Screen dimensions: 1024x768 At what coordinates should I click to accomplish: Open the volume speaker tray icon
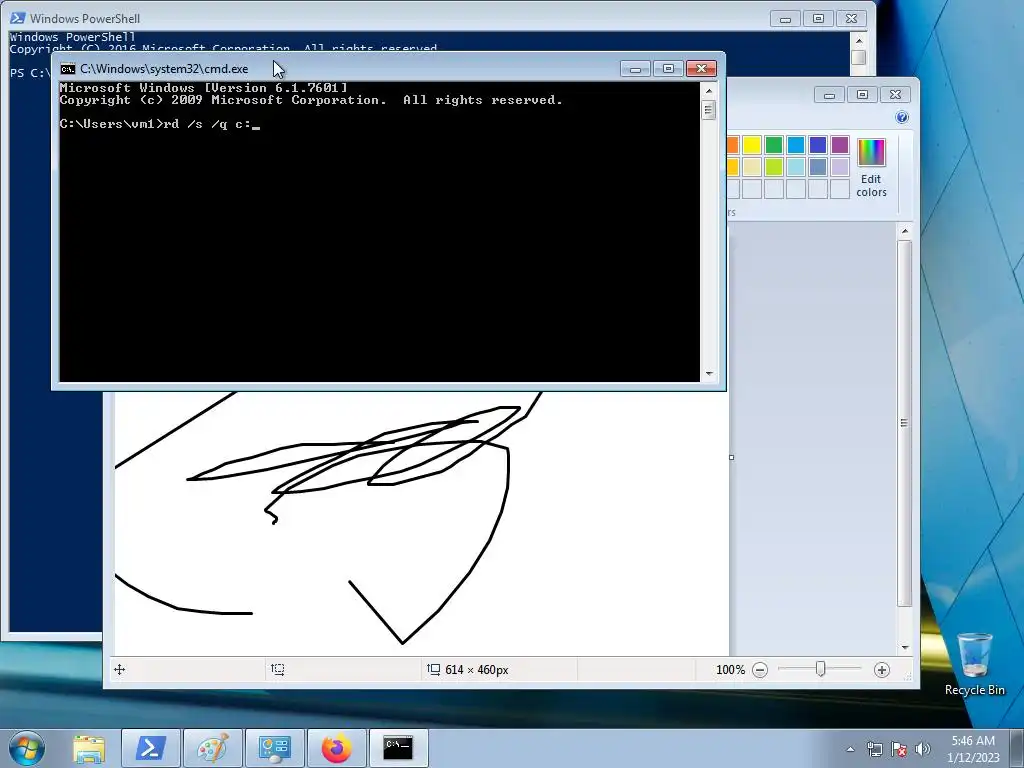coord(923,749)
